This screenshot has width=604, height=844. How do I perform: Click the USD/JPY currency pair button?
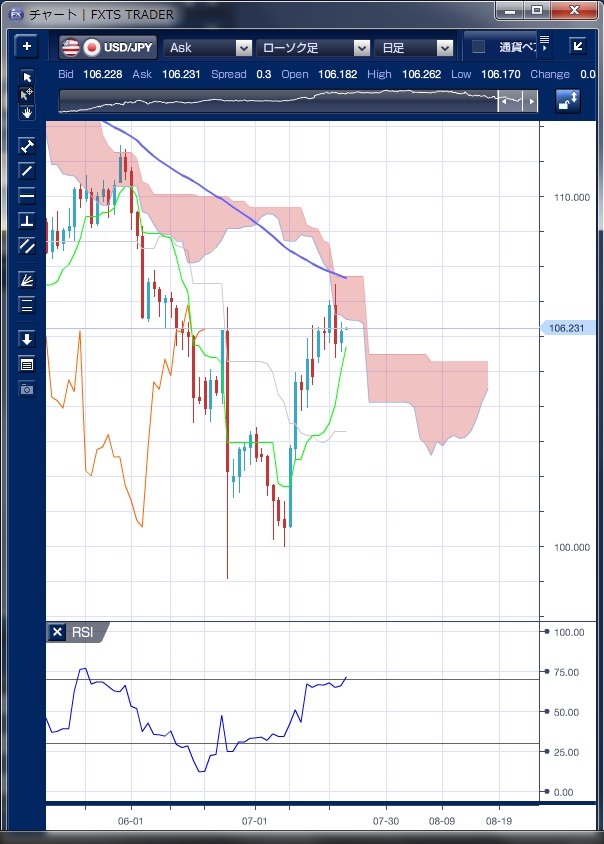[108, 47]
